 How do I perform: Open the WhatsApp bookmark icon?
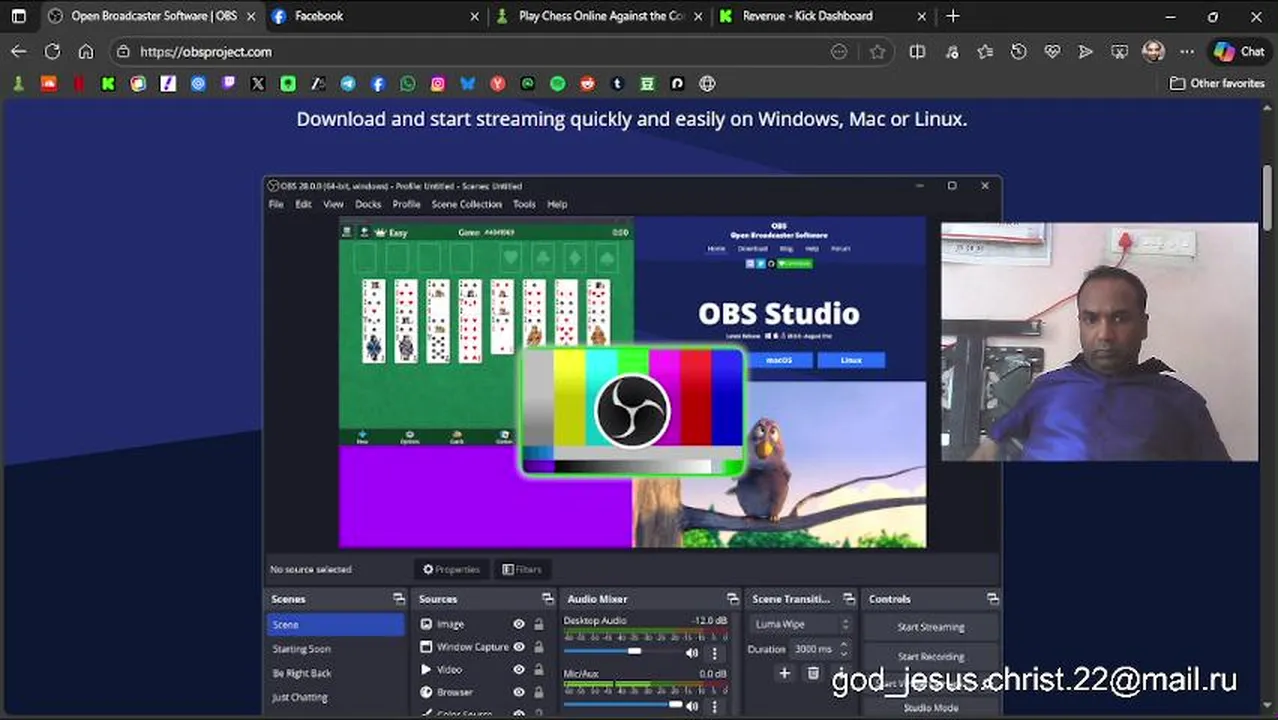tap(408, 84)
